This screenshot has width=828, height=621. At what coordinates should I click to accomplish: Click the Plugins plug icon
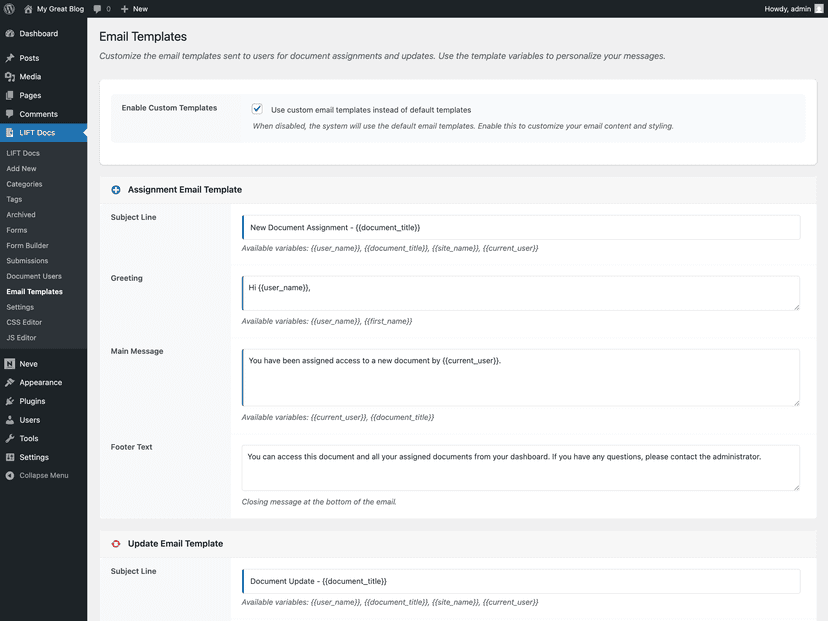point(10,401)
